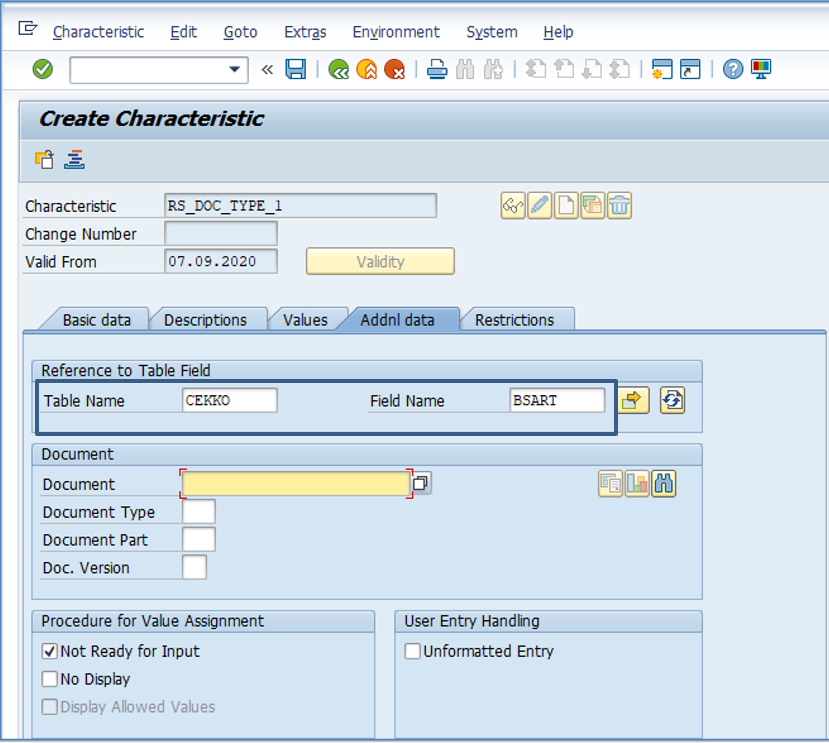The width and height of the screenshot is (829, 743).
Task: Open the Environment menu
Action: point(396,32)
